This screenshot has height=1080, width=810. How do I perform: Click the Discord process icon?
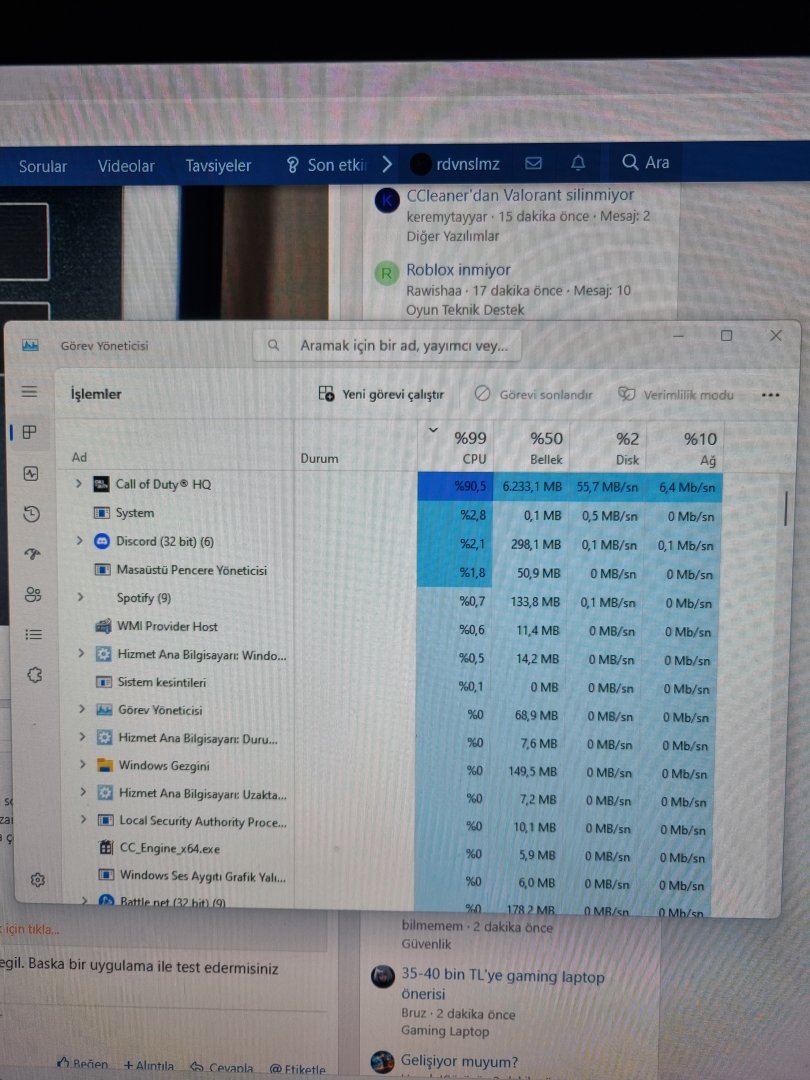[102, 541]
